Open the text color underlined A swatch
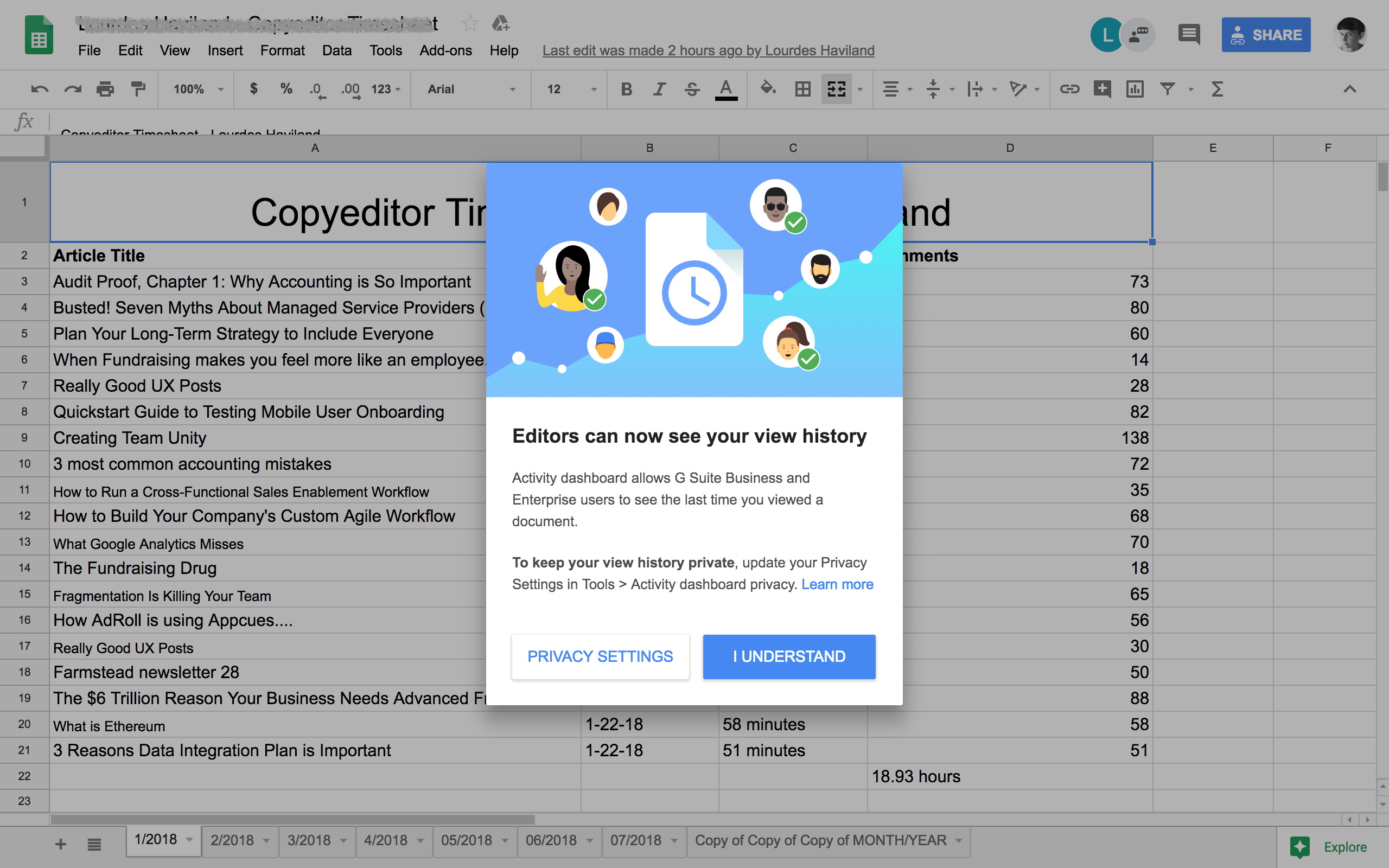The width and height of the screenshot is (1389, 868). point(725,89)
